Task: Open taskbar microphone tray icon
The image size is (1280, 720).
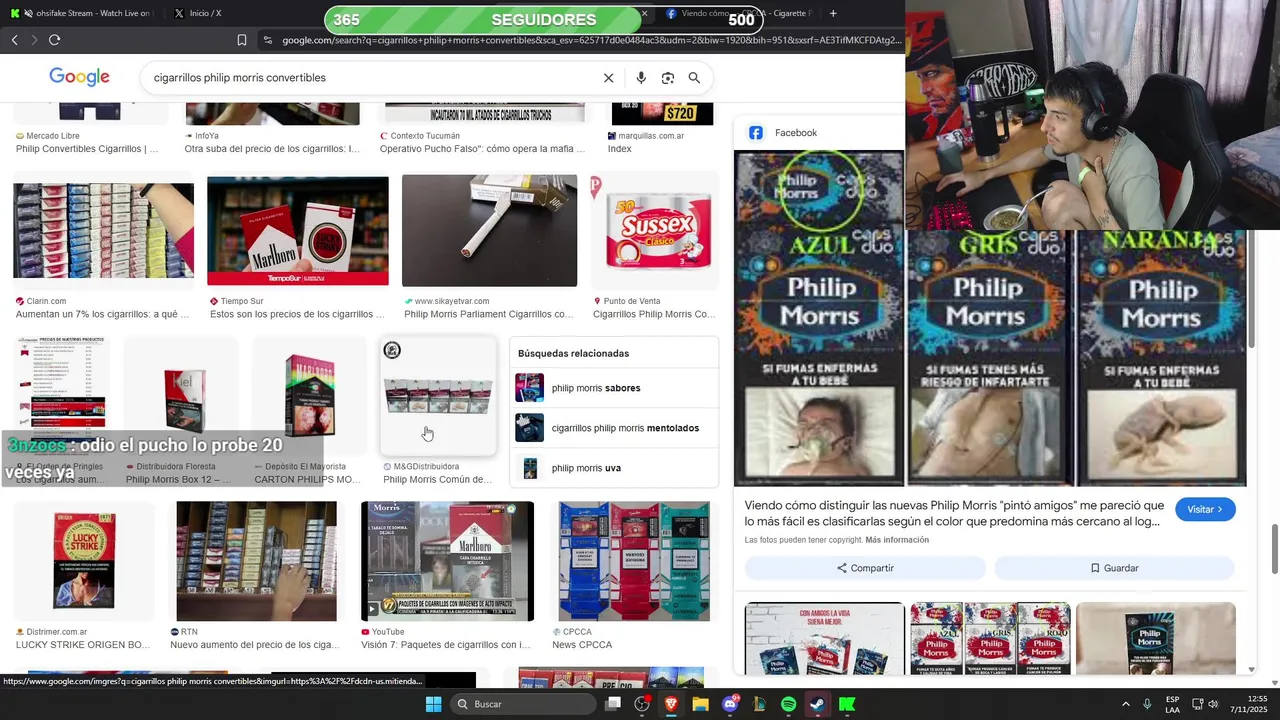Action: tap(1147, 704)
